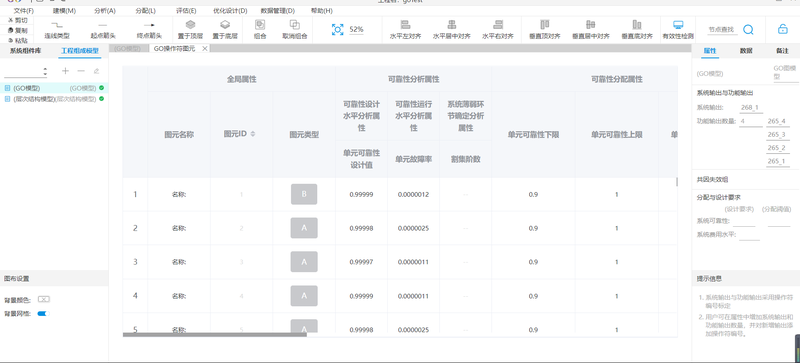Click the 剪切 (cut) icon
This screenshot has height=363, width=800.
pos(10,20)
